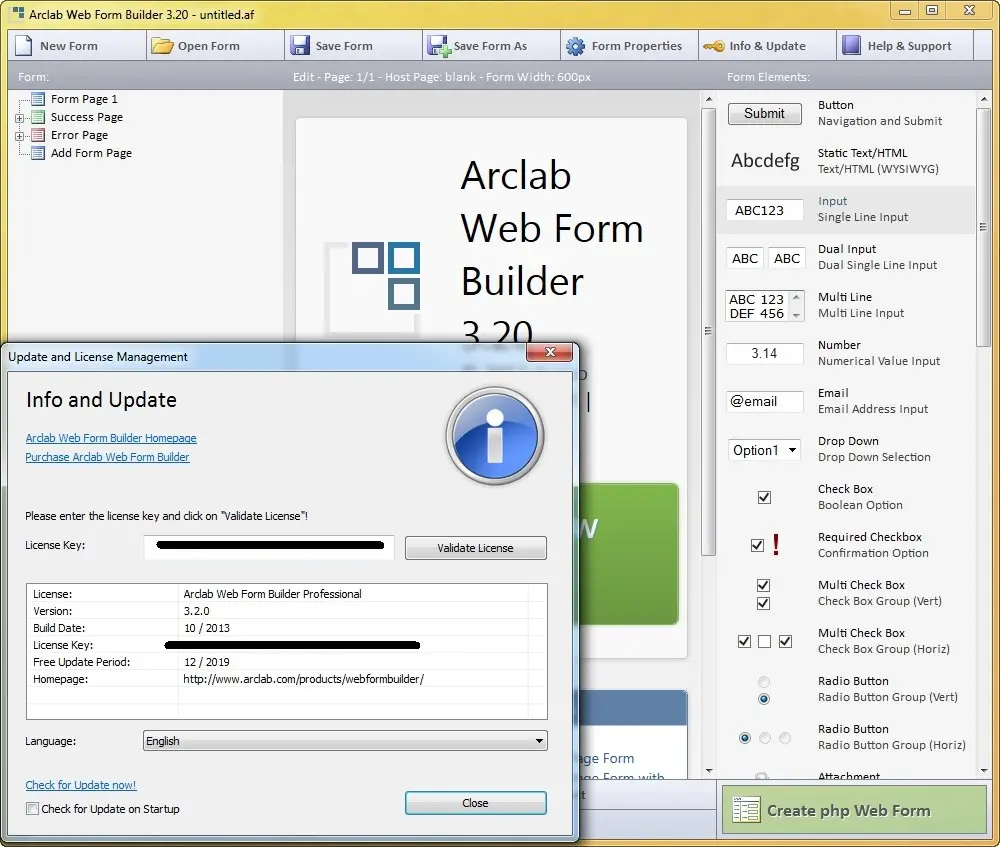Click the Build Date 10 / 2013 value
Screen dimensions: 1000x847
[x=207, y=628]
